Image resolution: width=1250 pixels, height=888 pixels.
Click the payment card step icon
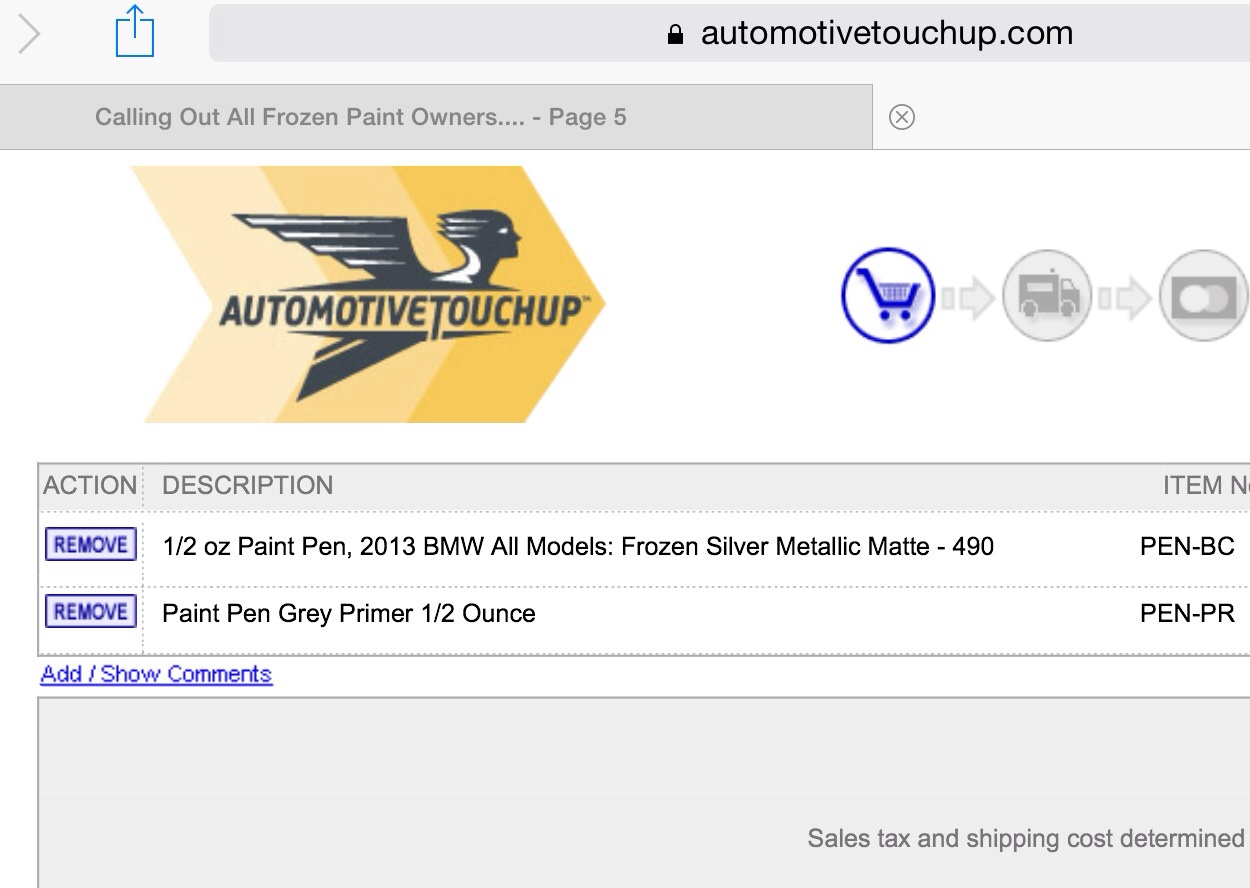coord(1205,296)
